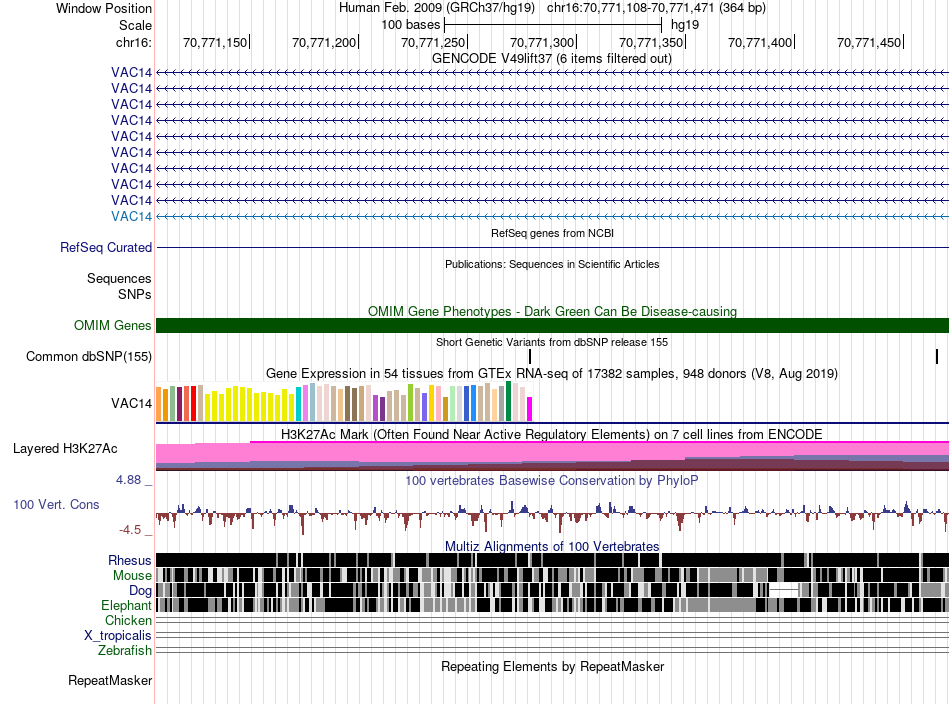Image resolution: width=950 pixels, height=704 pixels.
Task: Click the pink H3K27Ac signal layer
Action: [x=552, y=451]
